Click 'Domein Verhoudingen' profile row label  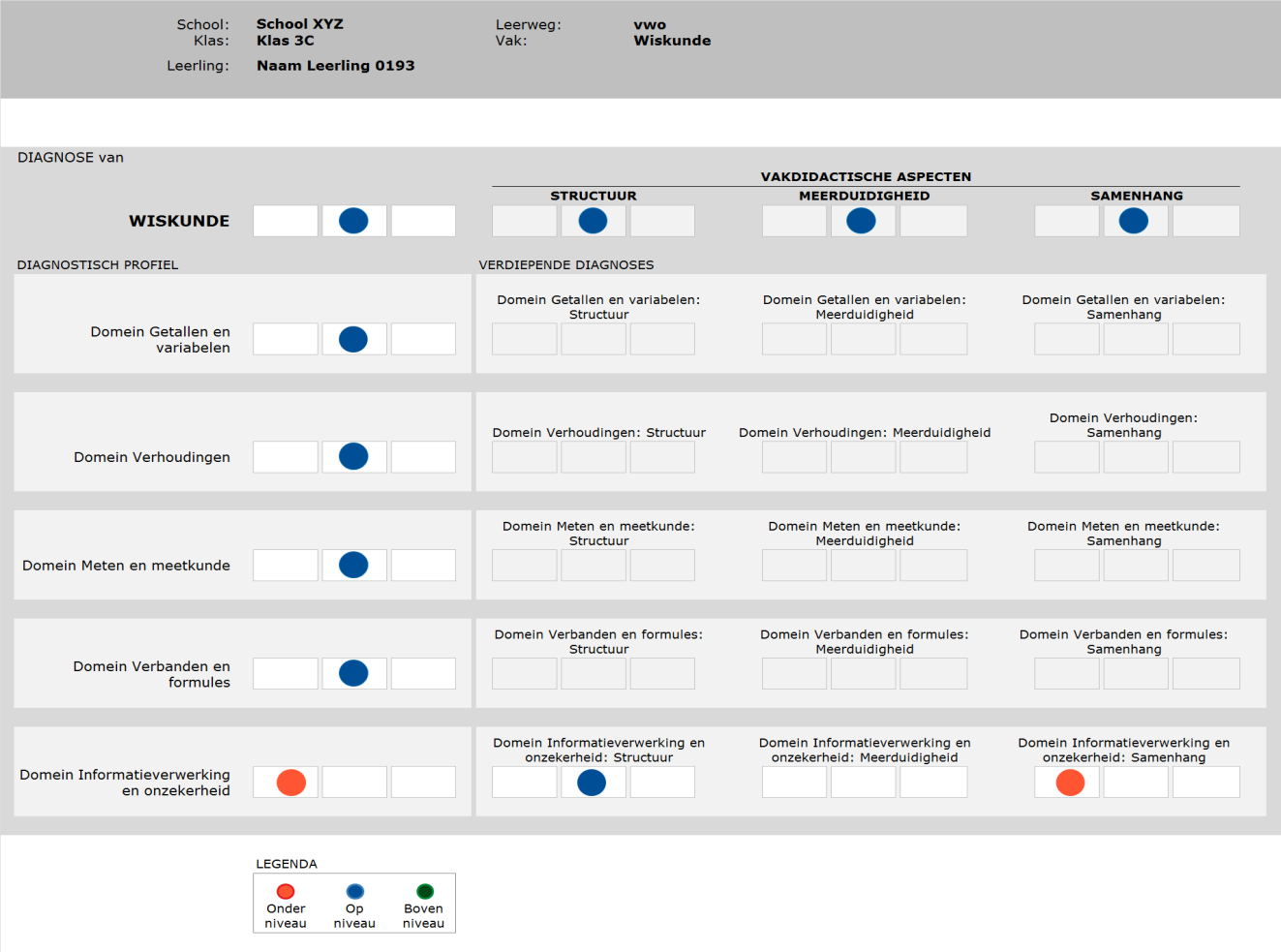[x=152, y=457]
